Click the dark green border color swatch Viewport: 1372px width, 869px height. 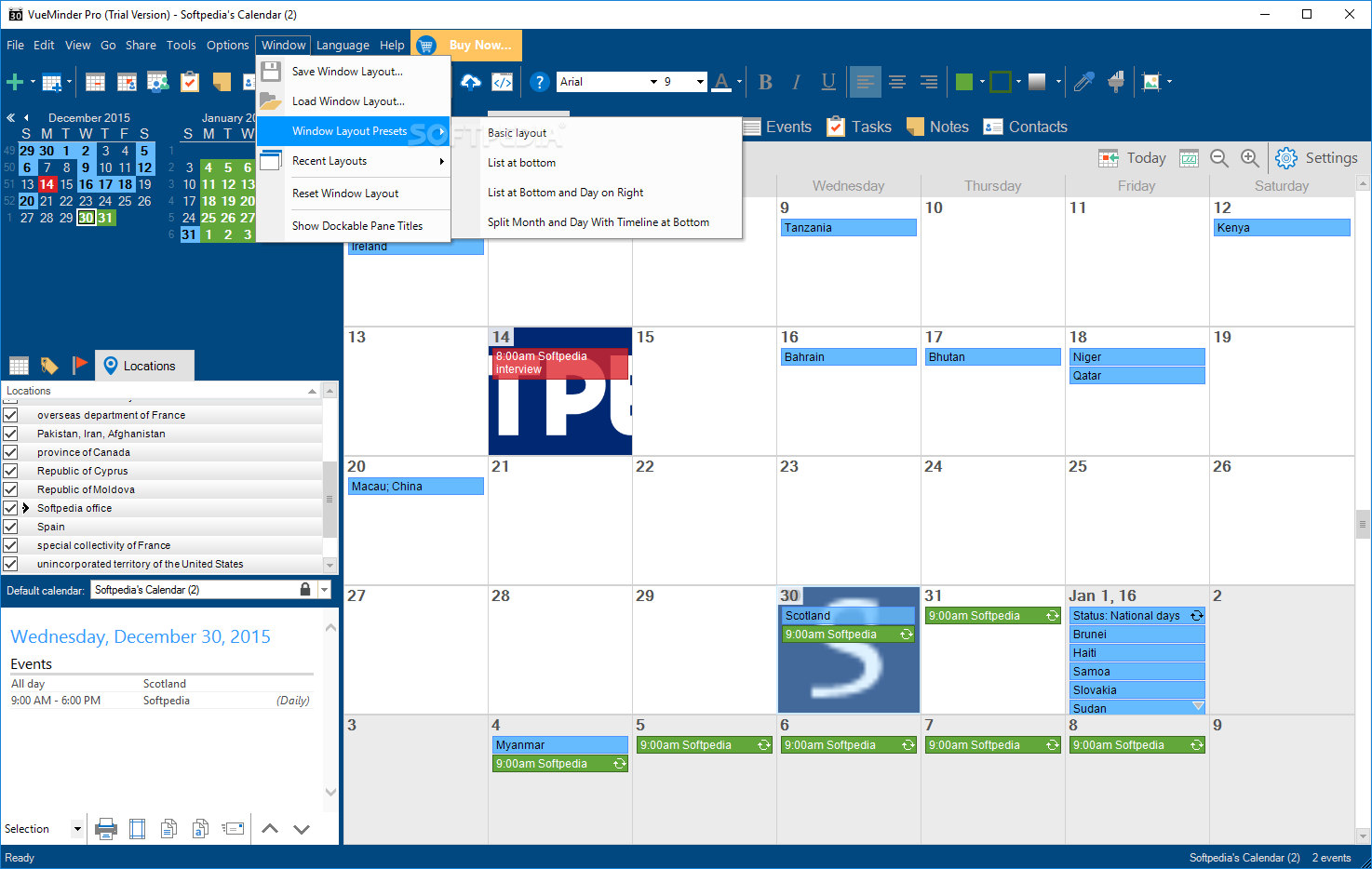coord(1001,82)
